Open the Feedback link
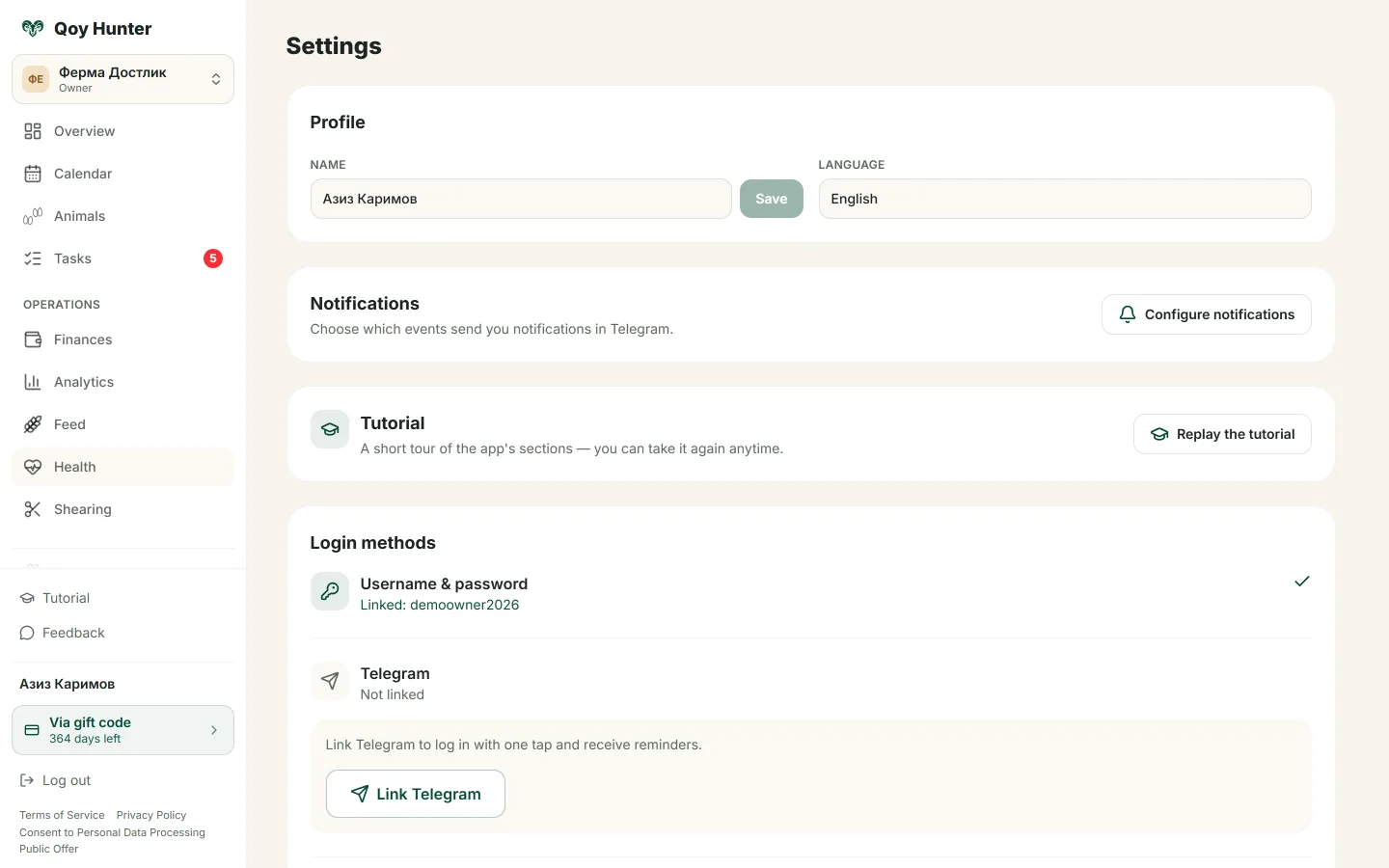The height and width of the screenshot is (868, 1389). 63,633
